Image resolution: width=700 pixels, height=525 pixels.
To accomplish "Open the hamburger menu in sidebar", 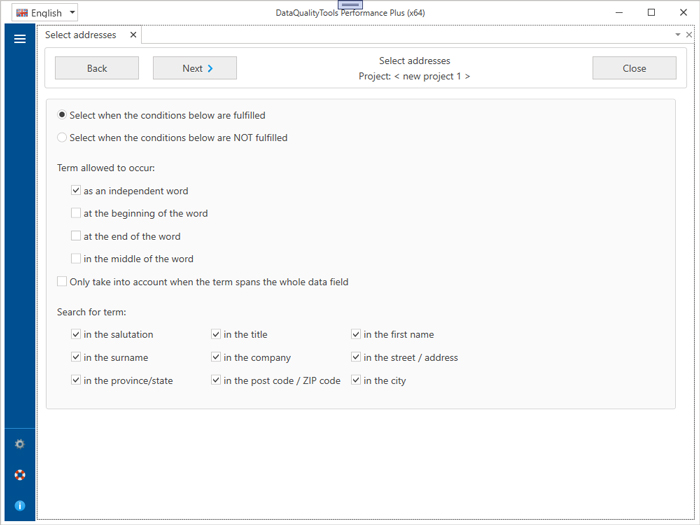I will [19, 39].
